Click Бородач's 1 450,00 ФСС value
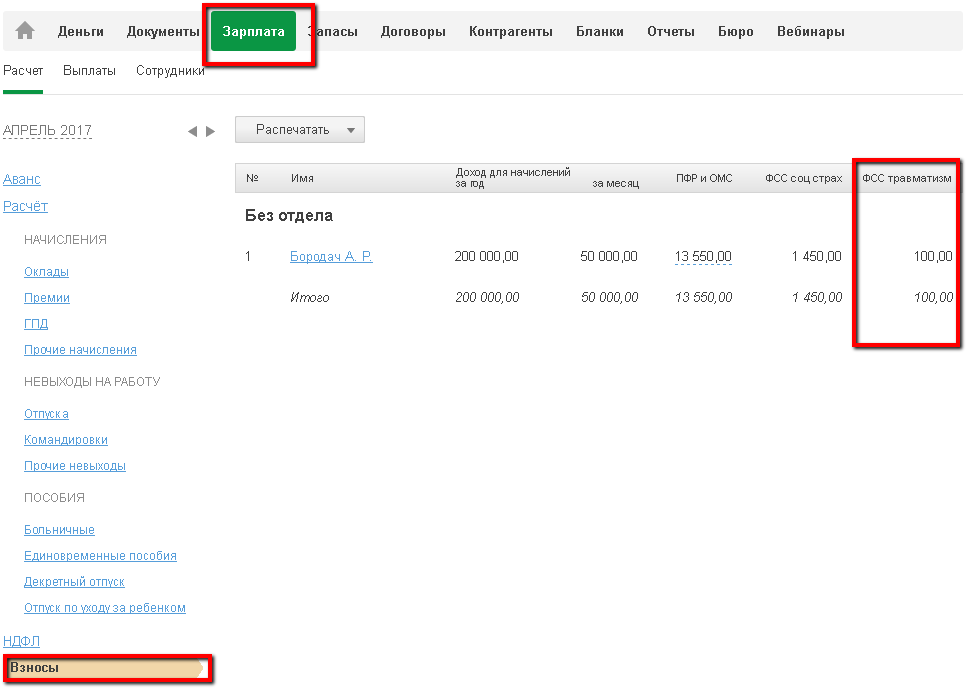 [816, 256]
